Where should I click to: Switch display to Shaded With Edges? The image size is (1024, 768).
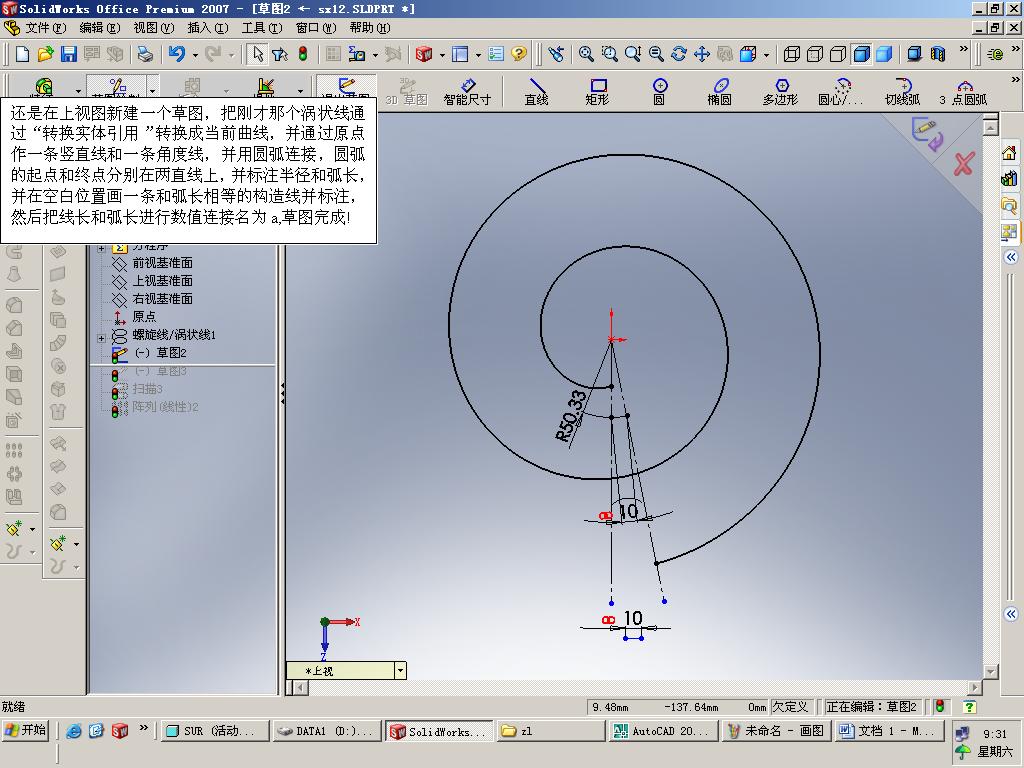tap(861, 54)
